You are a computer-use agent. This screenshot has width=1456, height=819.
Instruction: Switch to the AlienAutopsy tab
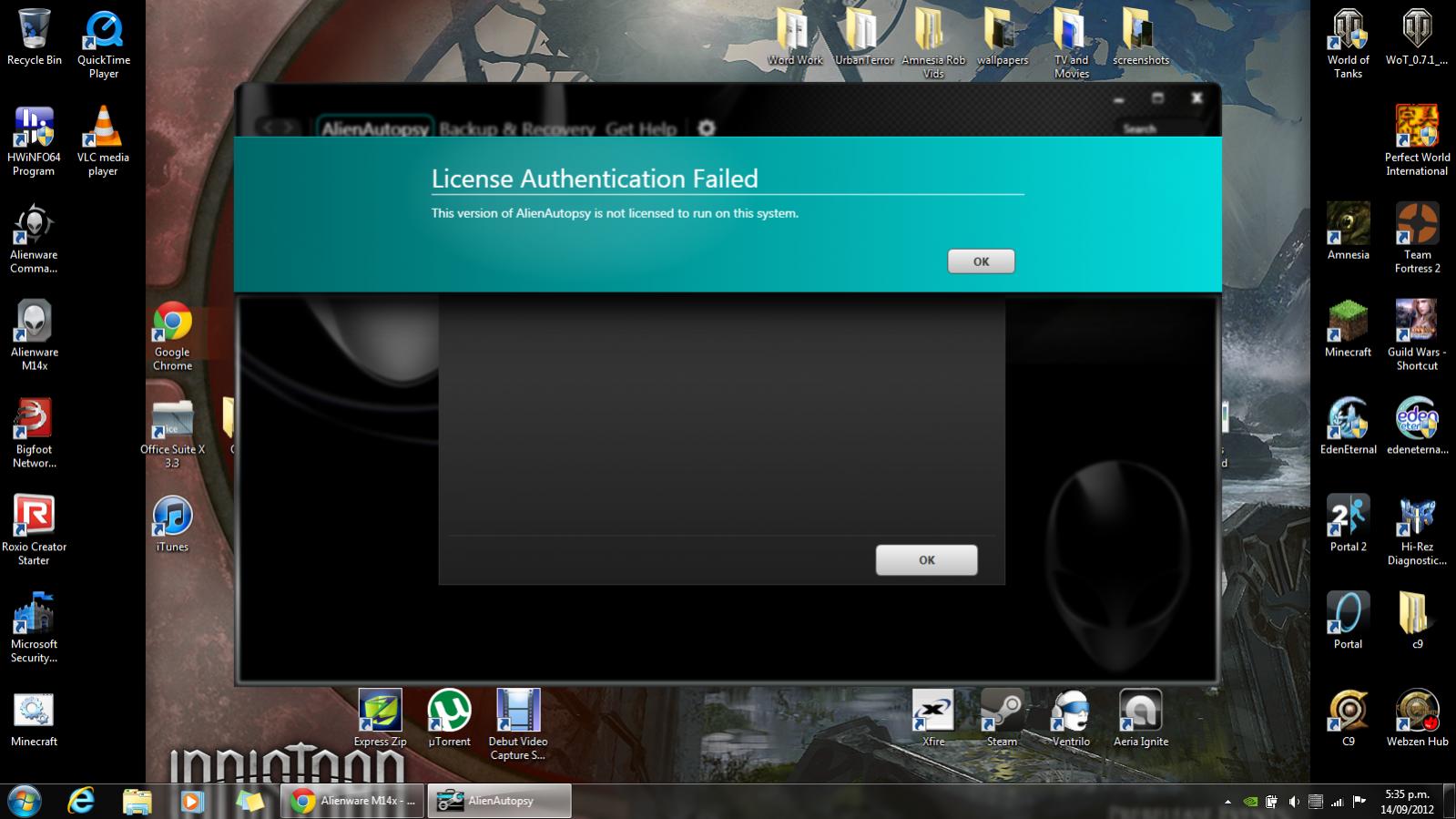374,129
